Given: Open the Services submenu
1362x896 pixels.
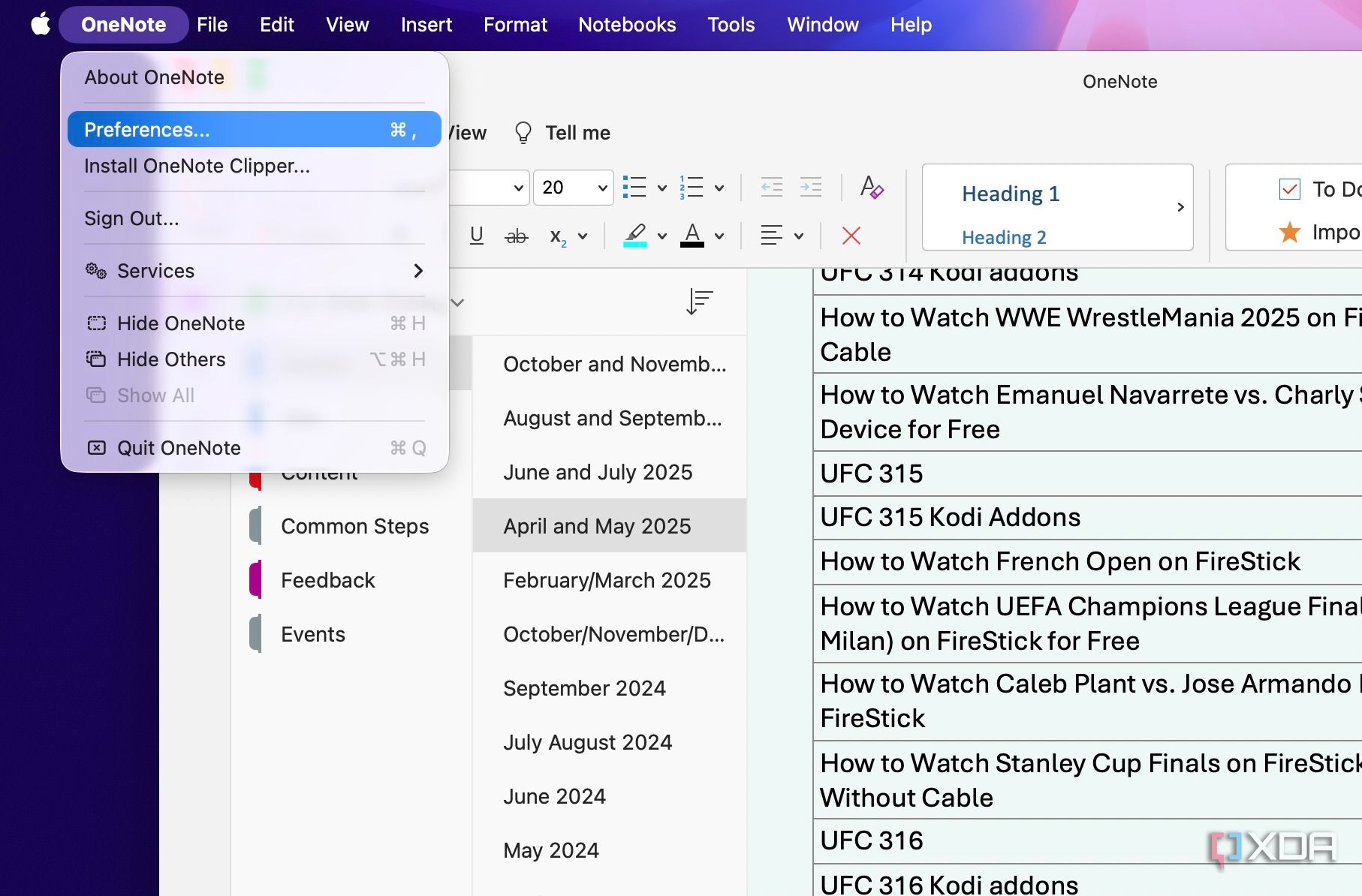Looking at the screenshot, I should (x=255, y=271).
